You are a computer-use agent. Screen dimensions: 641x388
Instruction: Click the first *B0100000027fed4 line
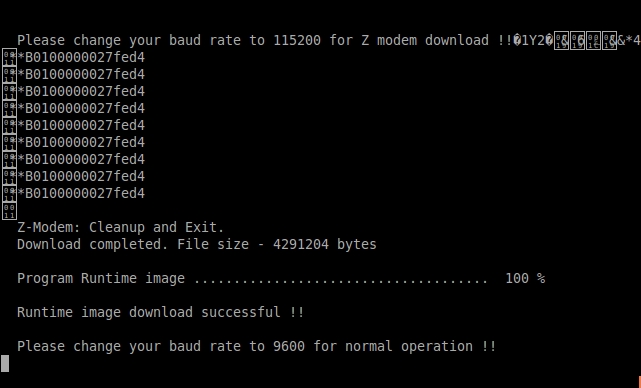coord(81,57)
